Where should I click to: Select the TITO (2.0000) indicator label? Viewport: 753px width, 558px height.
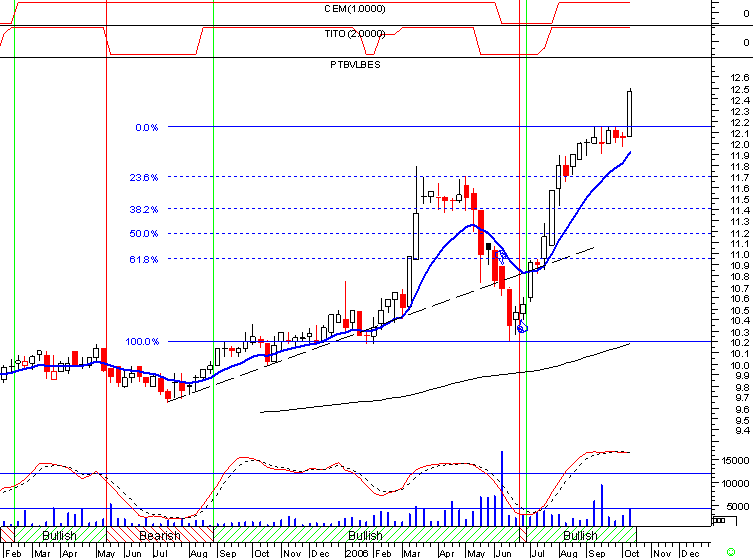point(354,34)
